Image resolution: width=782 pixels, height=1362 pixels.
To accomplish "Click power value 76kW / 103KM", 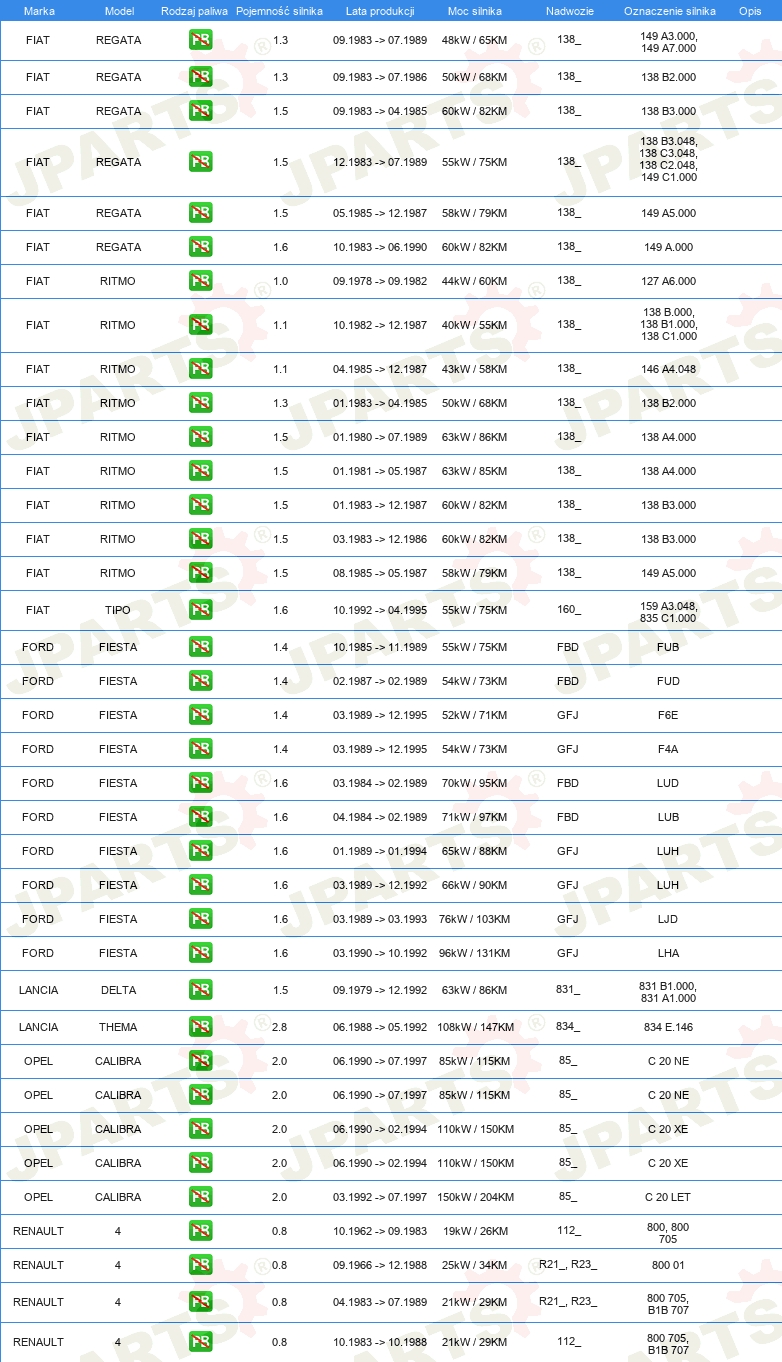I will click(x=475, y=919).
